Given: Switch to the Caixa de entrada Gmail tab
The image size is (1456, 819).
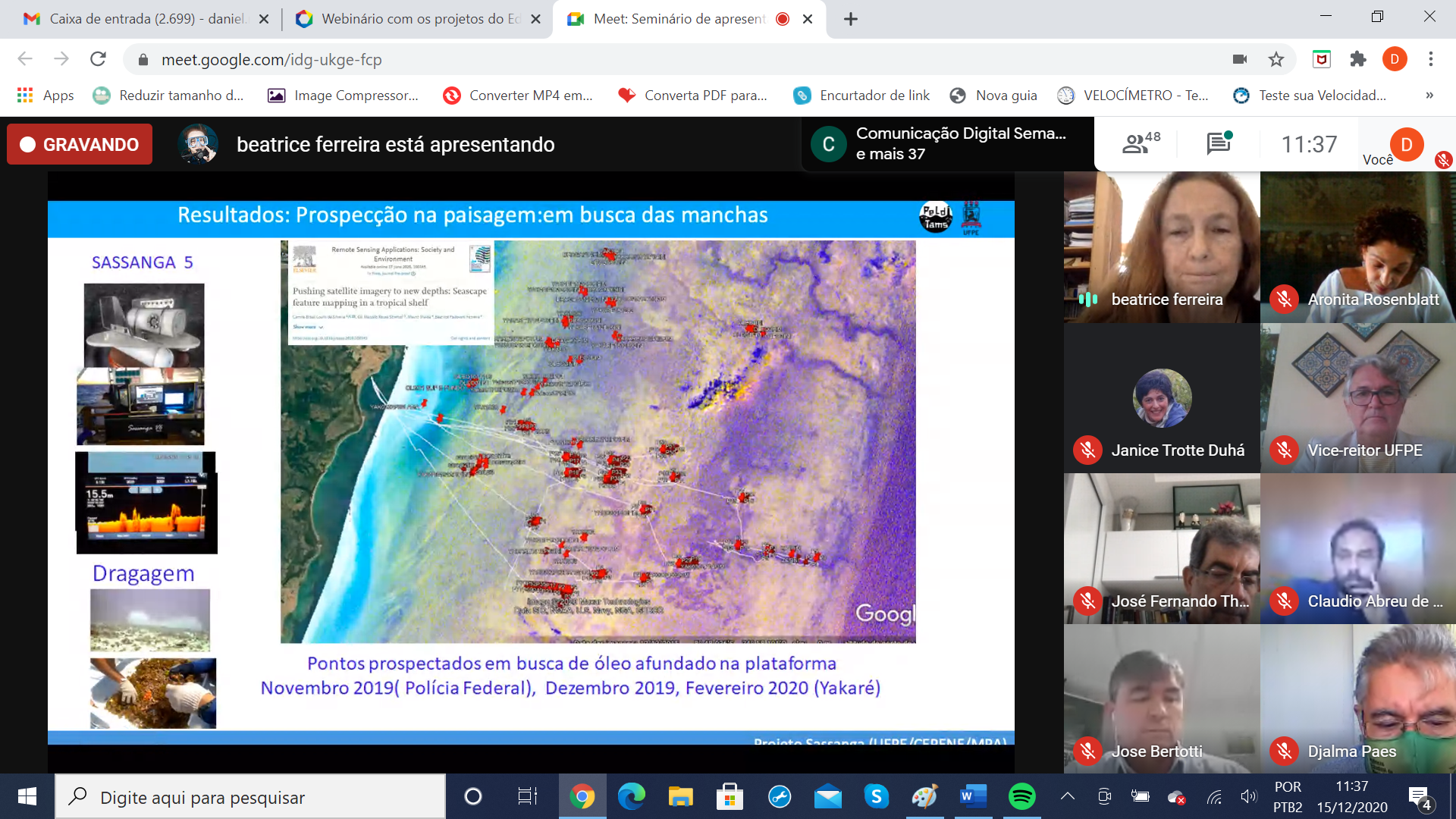Looking at the screenshot, I should [144, 19].
